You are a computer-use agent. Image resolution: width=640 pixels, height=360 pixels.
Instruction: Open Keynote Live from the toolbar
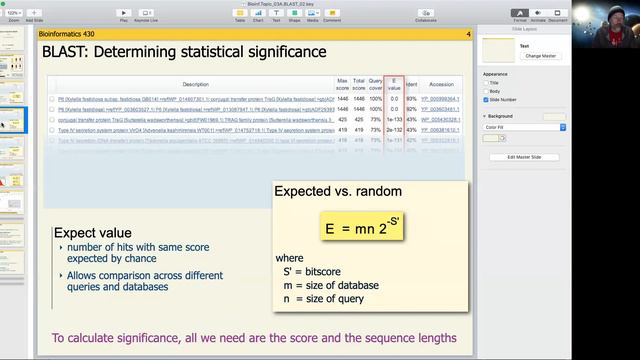(146, 13)
